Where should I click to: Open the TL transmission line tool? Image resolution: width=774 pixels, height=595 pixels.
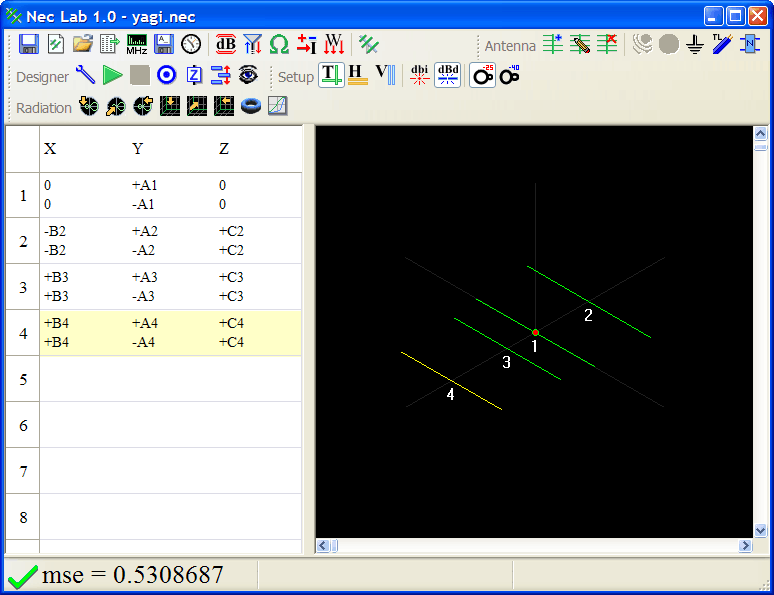[x=722, y=44]
